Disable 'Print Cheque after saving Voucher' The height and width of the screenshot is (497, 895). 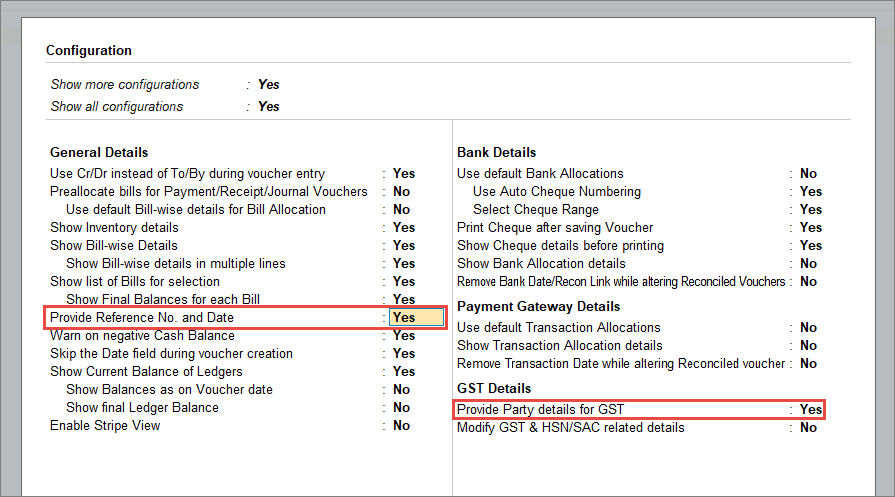point(810,228)
